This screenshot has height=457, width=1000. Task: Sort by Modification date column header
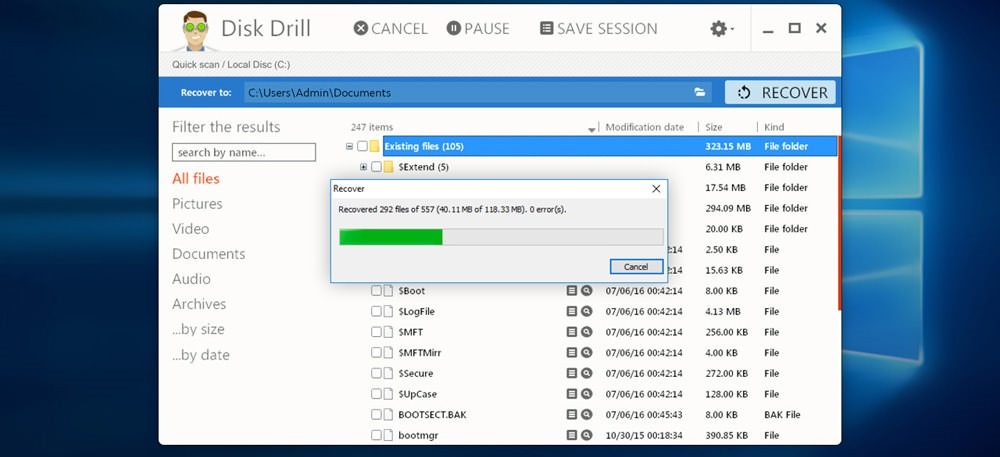(x=644, y=127)
